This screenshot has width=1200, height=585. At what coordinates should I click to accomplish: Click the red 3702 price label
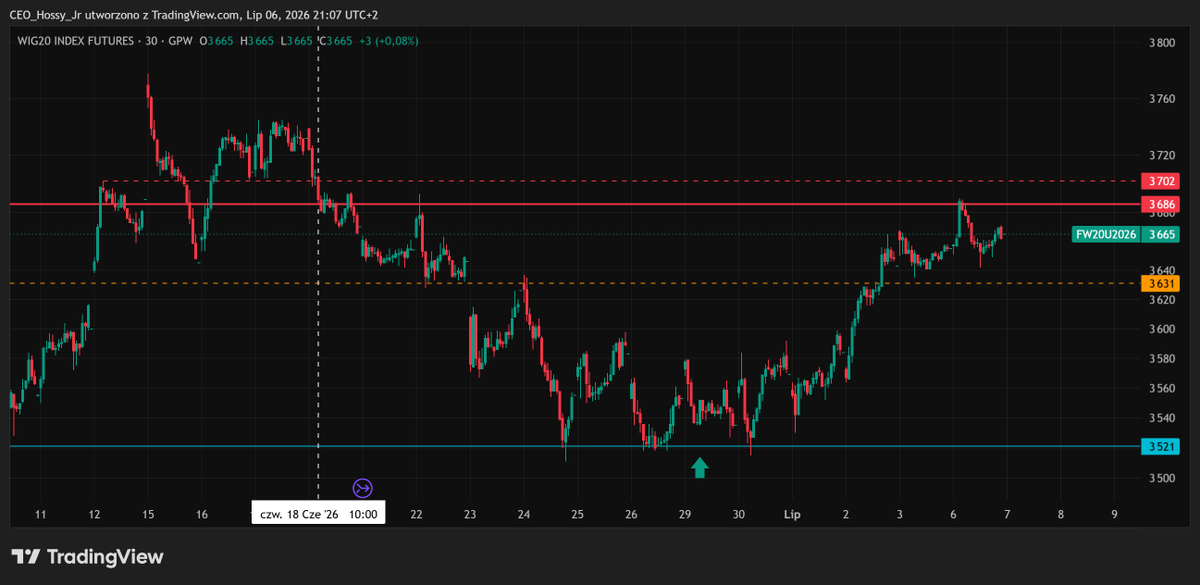[x=1161, y=181]
